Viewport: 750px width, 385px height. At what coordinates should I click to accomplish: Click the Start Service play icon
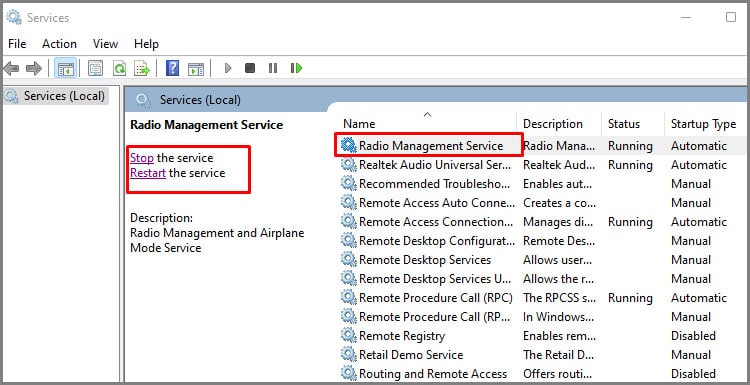(x=228, y=68)
